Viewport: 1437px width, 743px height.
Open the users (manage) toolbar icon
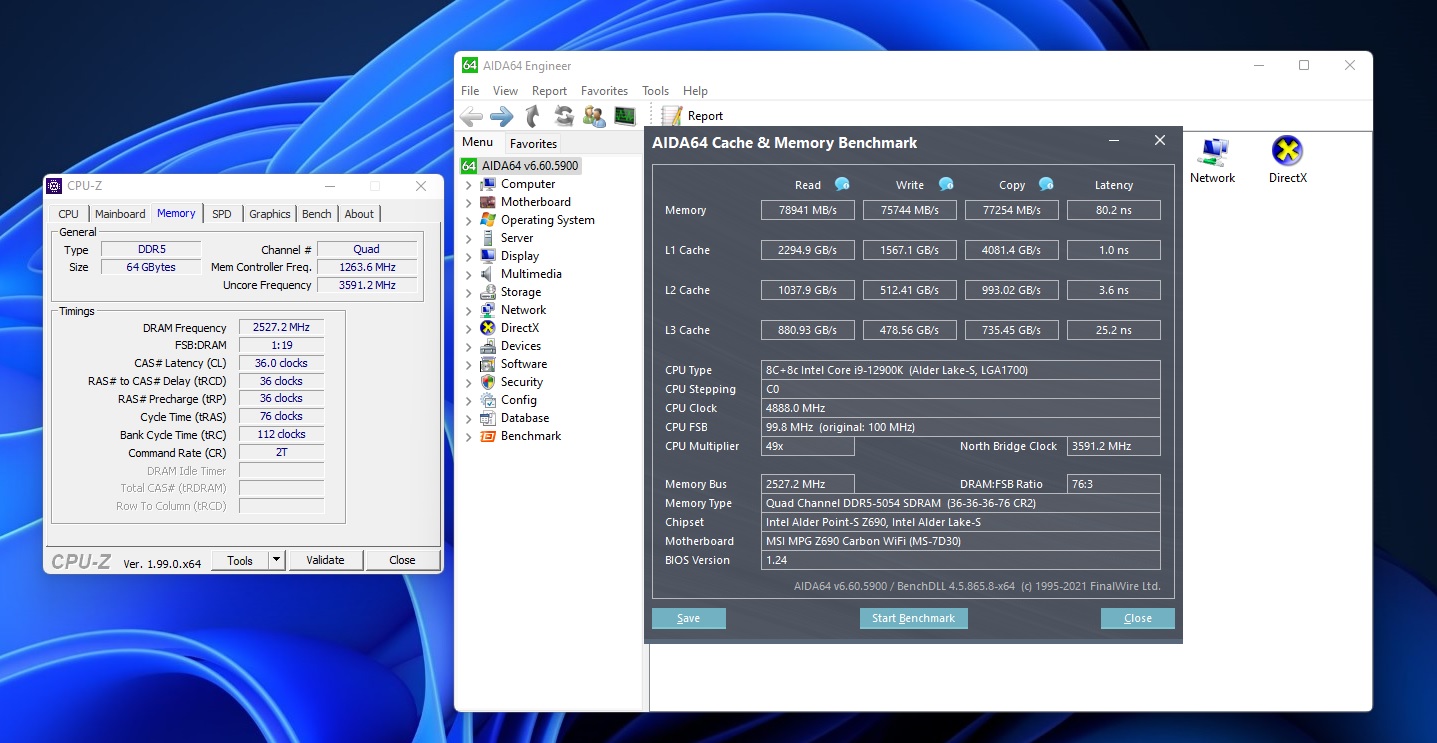(594, 116)
